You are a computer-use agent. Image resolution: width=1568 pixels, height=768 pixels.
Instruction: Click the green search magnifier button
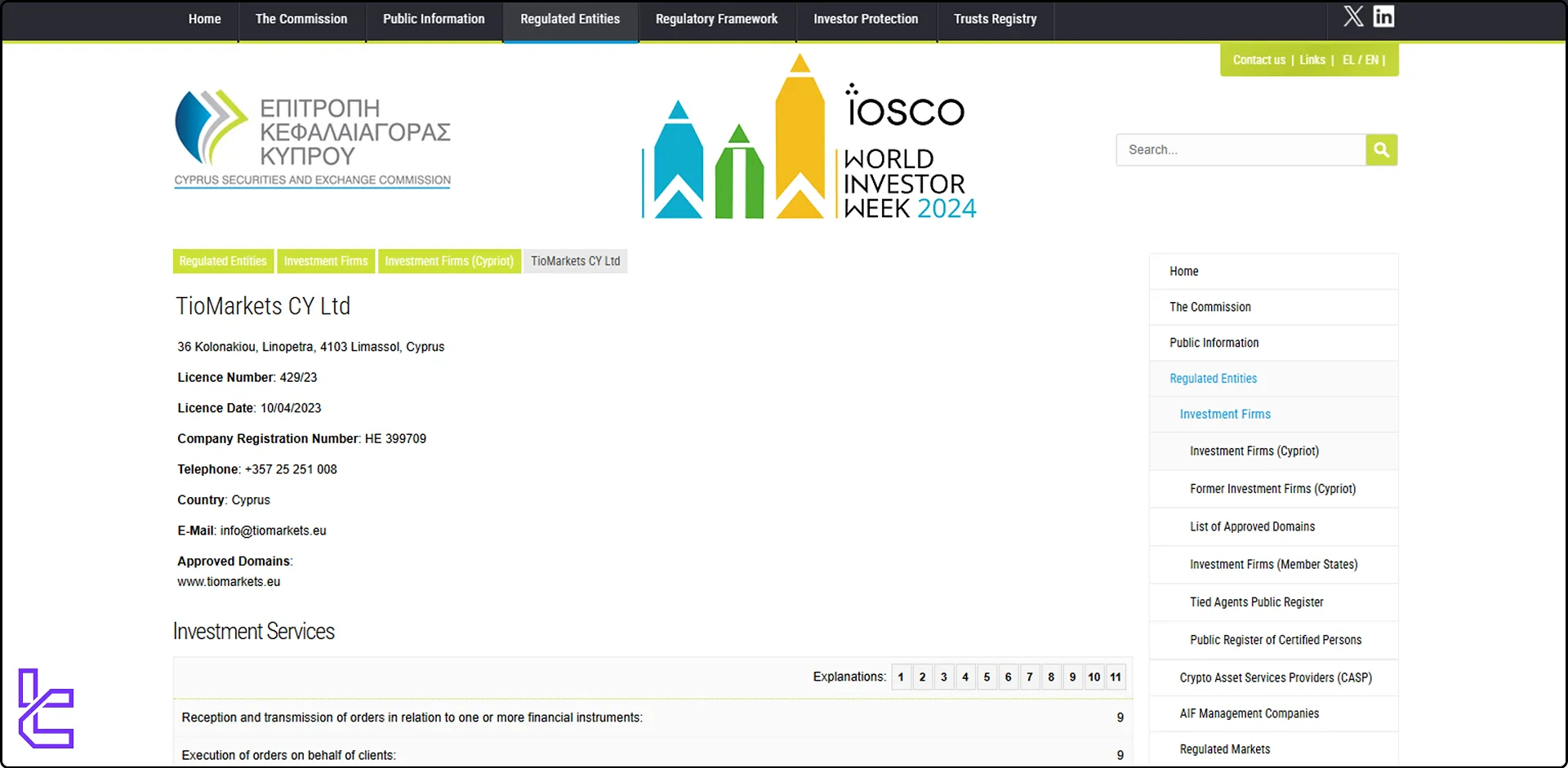click(x=1381, y=150)
